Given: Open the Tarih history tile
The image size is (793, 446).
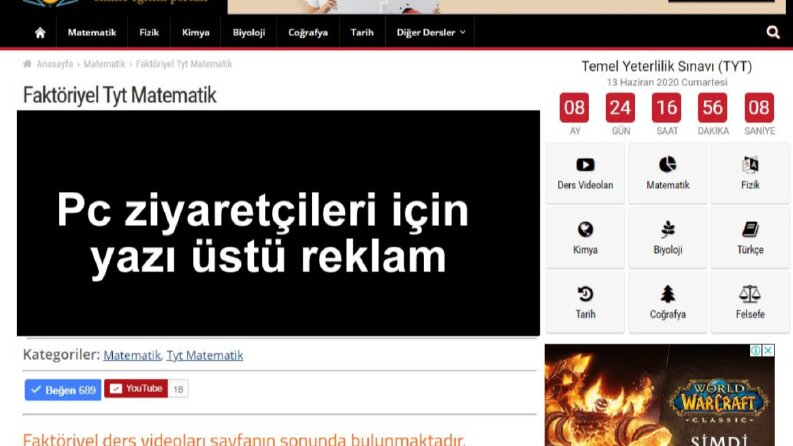Looking at the screenshot, I should tap(585, 302).
